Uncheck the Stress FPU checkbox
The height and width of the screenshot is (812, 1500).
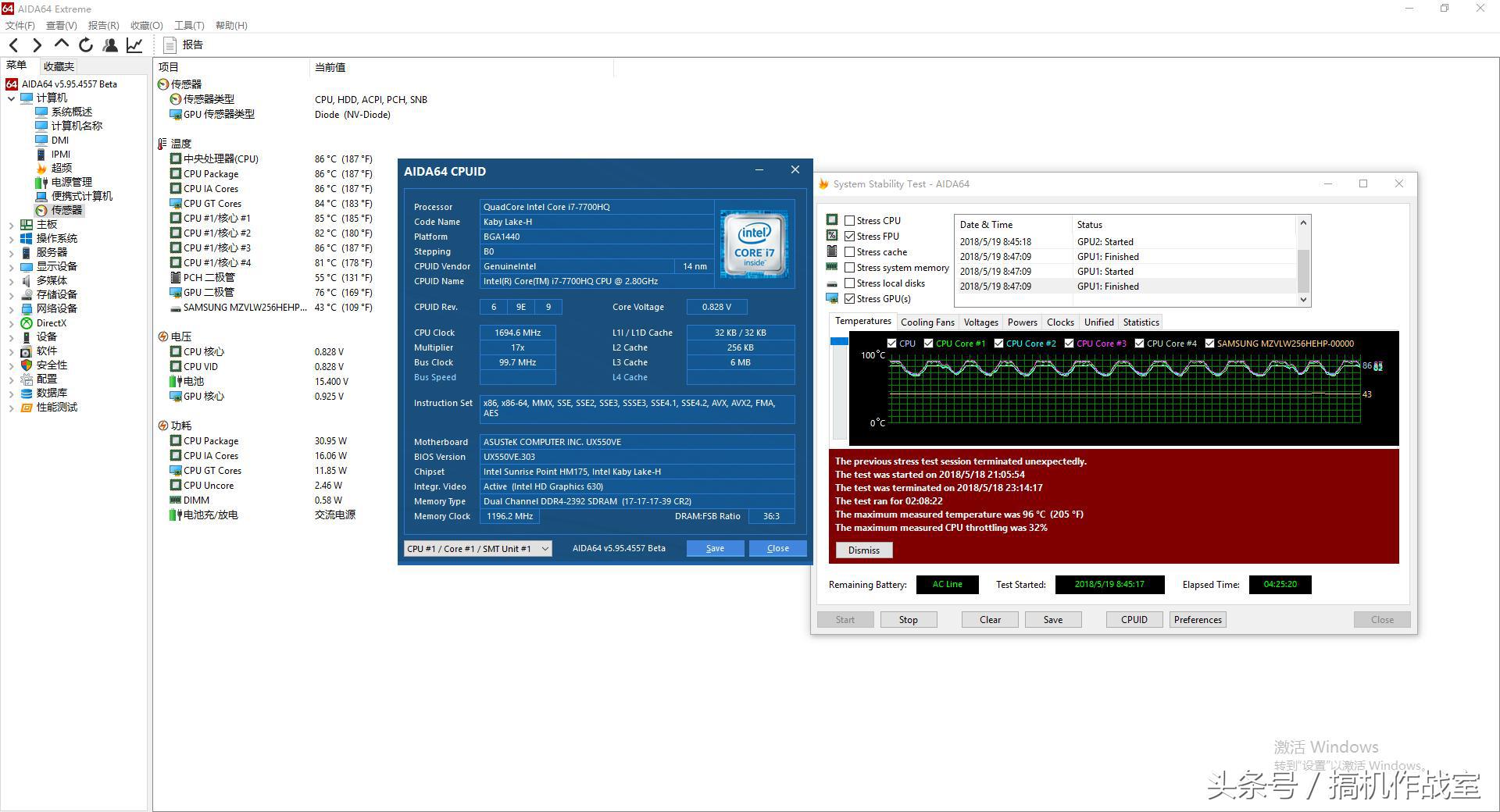[850, 237]
